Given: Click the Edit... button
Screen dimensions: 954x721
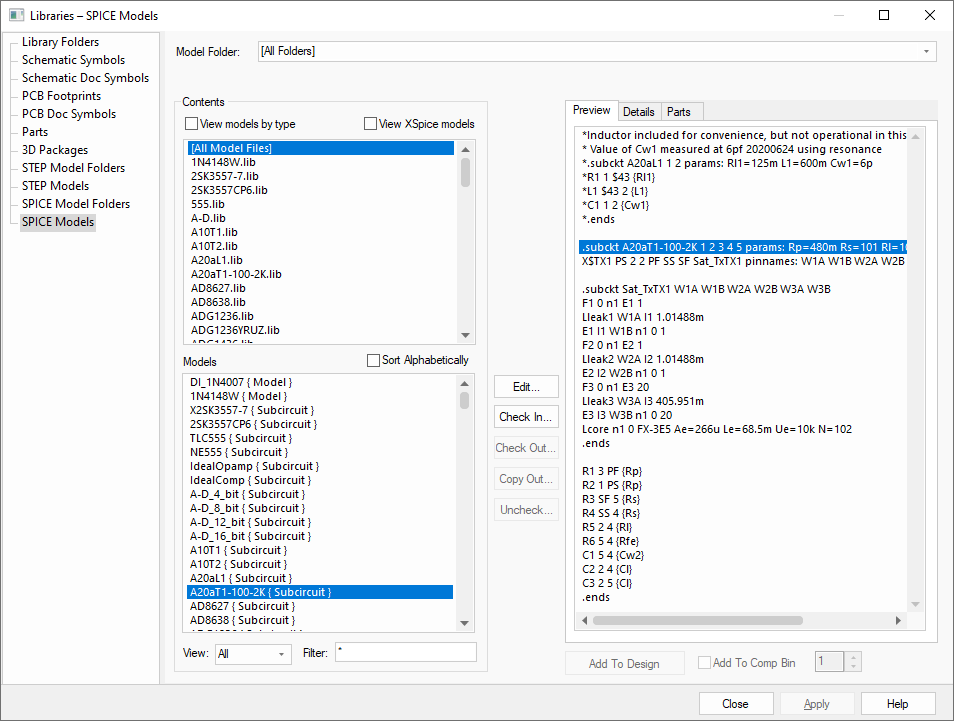Looking at the screenshot, I should [x=527, y=387].
